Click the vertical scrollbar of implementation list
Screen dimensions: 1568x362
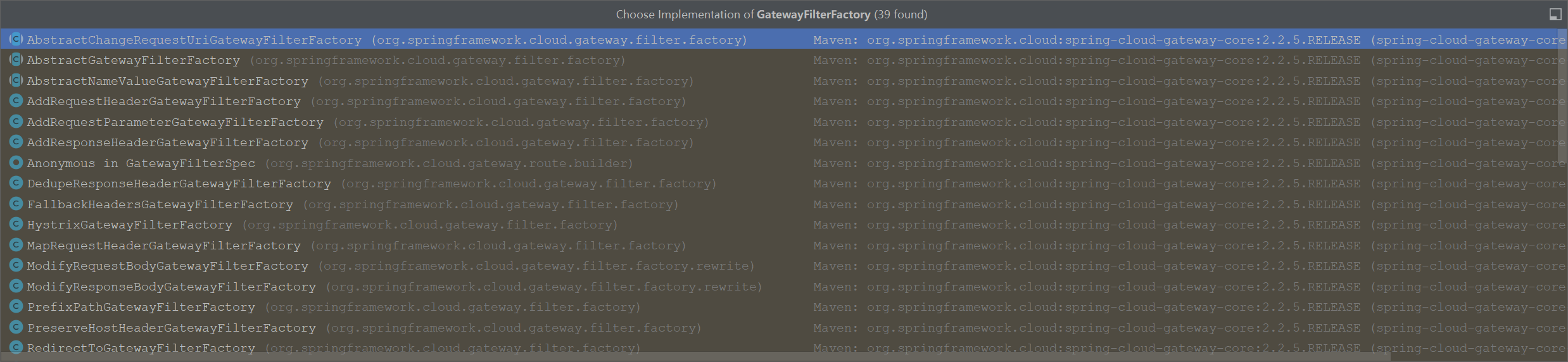(x=1564, y=95)
